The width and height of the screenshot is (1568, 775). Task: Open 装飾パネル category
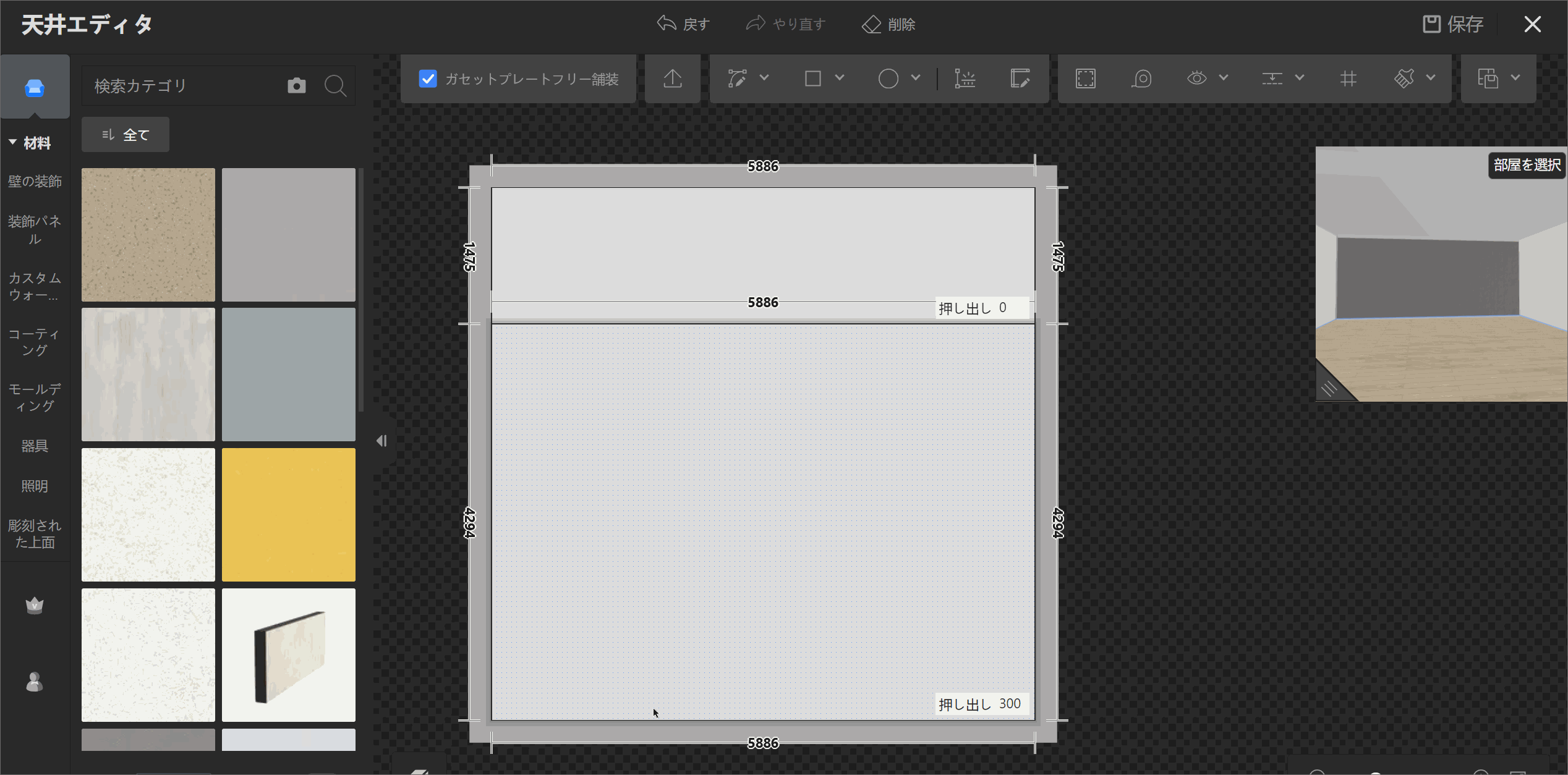coord(35,230)
